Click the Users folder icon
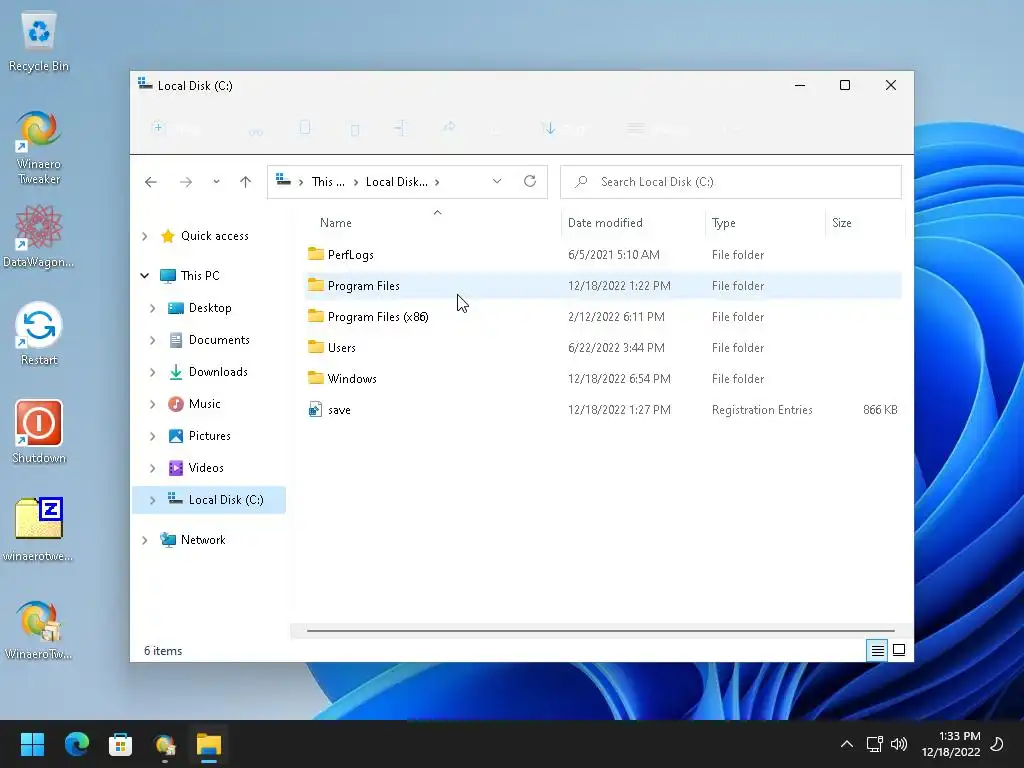 click(x=316, y=347)
